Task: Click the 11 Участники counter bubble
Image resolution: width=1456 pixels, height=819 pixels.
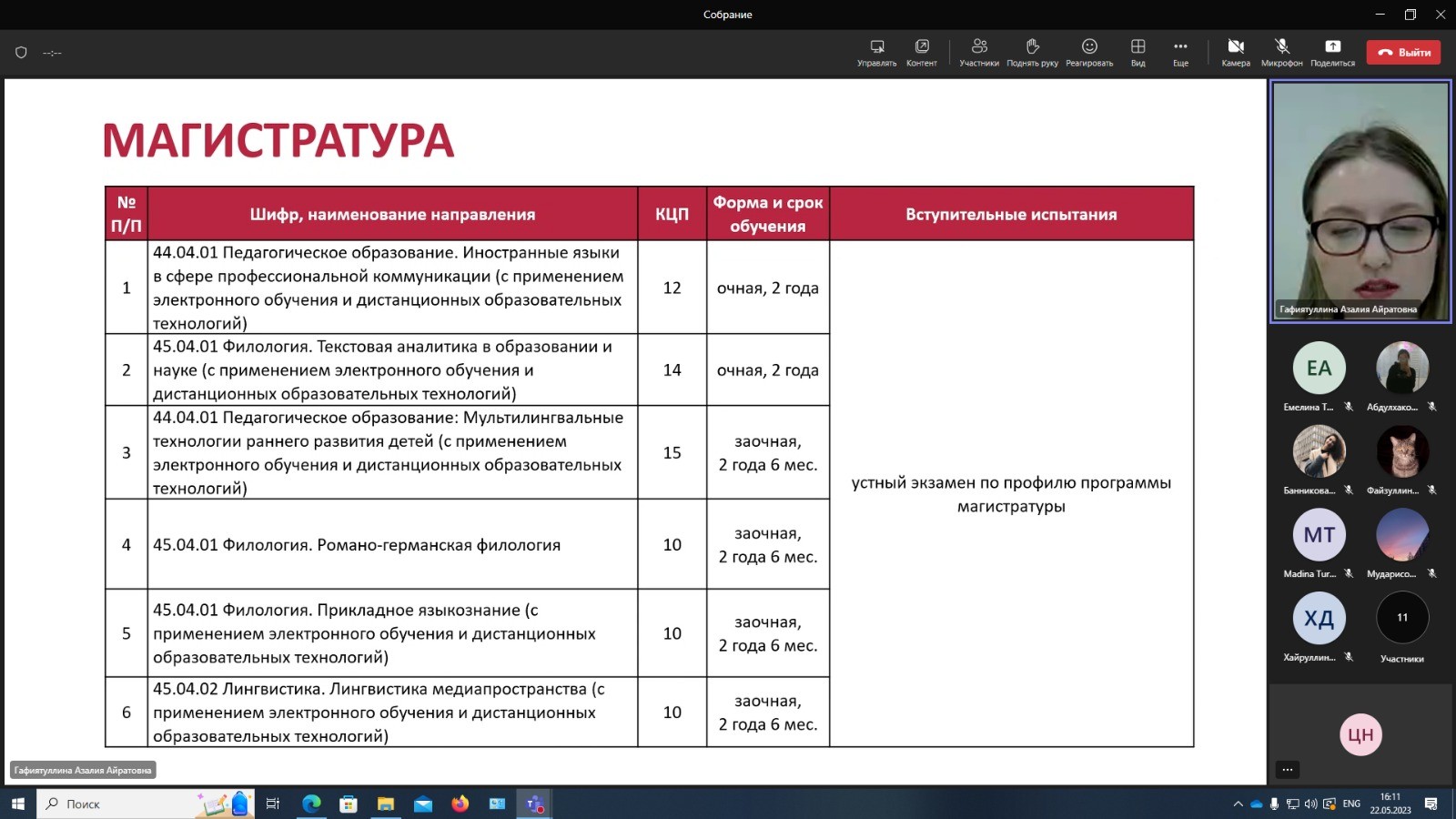Action: [x=1402, y=617]
